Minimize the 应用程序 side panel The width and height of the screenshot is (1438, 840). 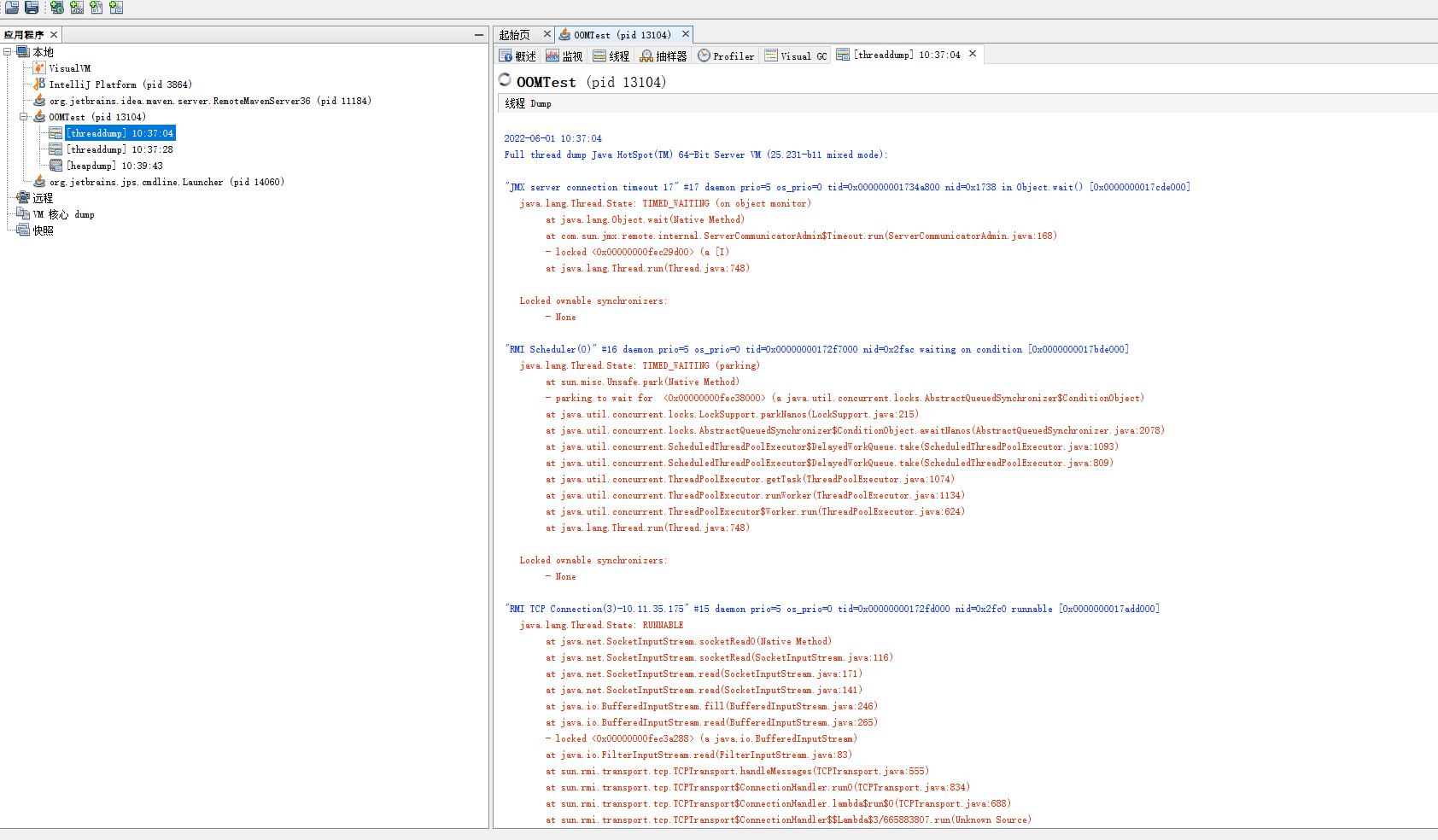[479, 35]
